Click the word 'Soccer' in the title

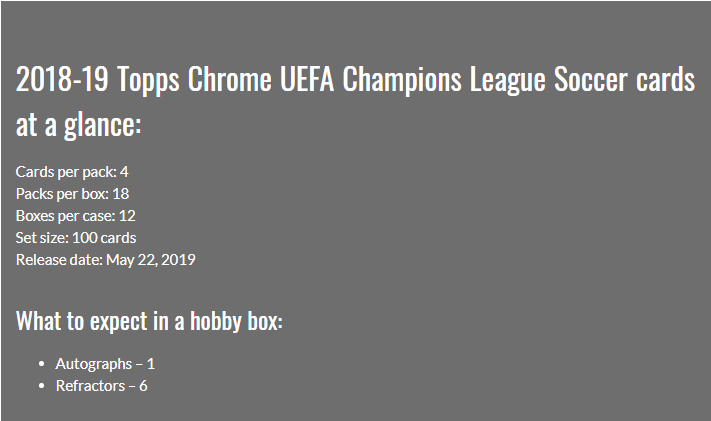[591, 79]
